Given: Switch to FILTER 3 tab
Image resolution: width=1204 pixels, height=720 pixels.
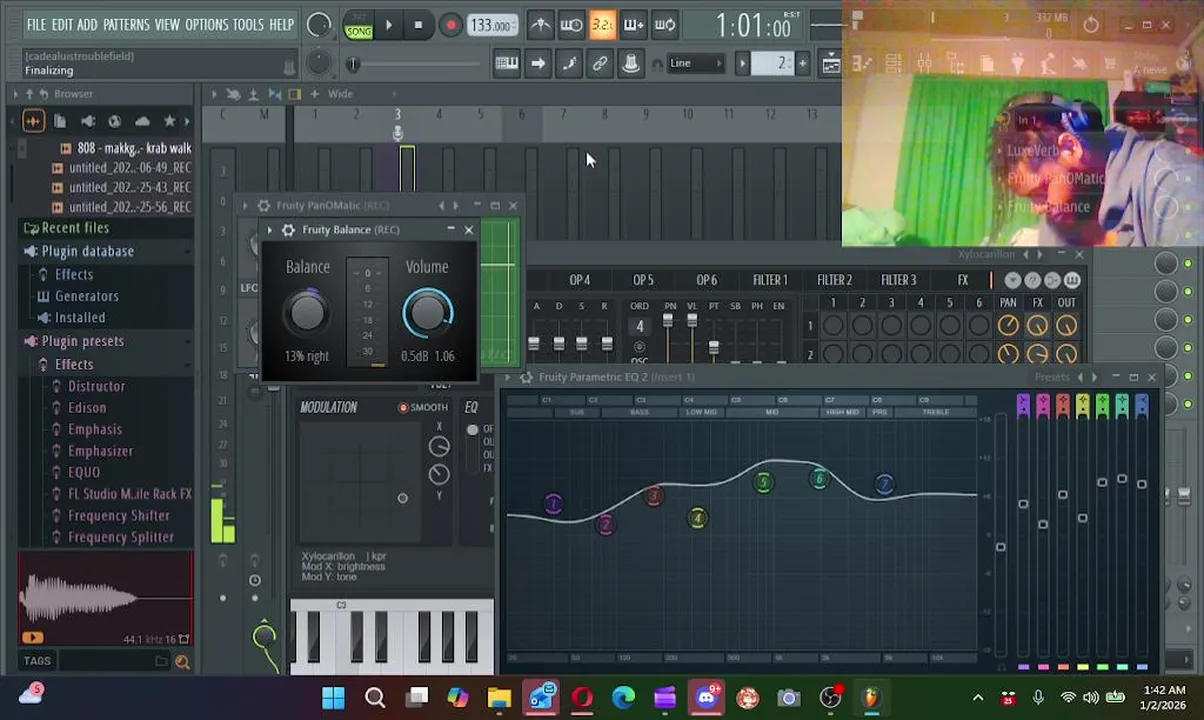Looking at the screenshot, I should 898,281.
